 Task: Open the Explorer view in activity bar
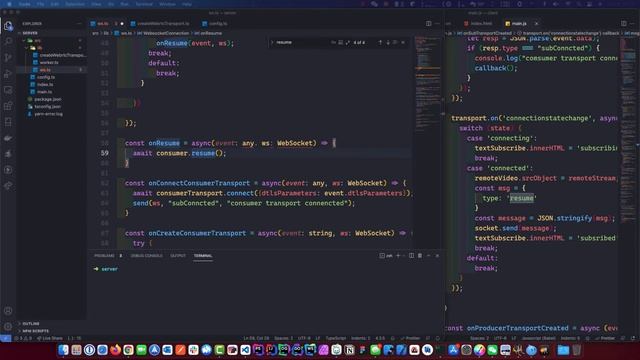coord(8,26)
